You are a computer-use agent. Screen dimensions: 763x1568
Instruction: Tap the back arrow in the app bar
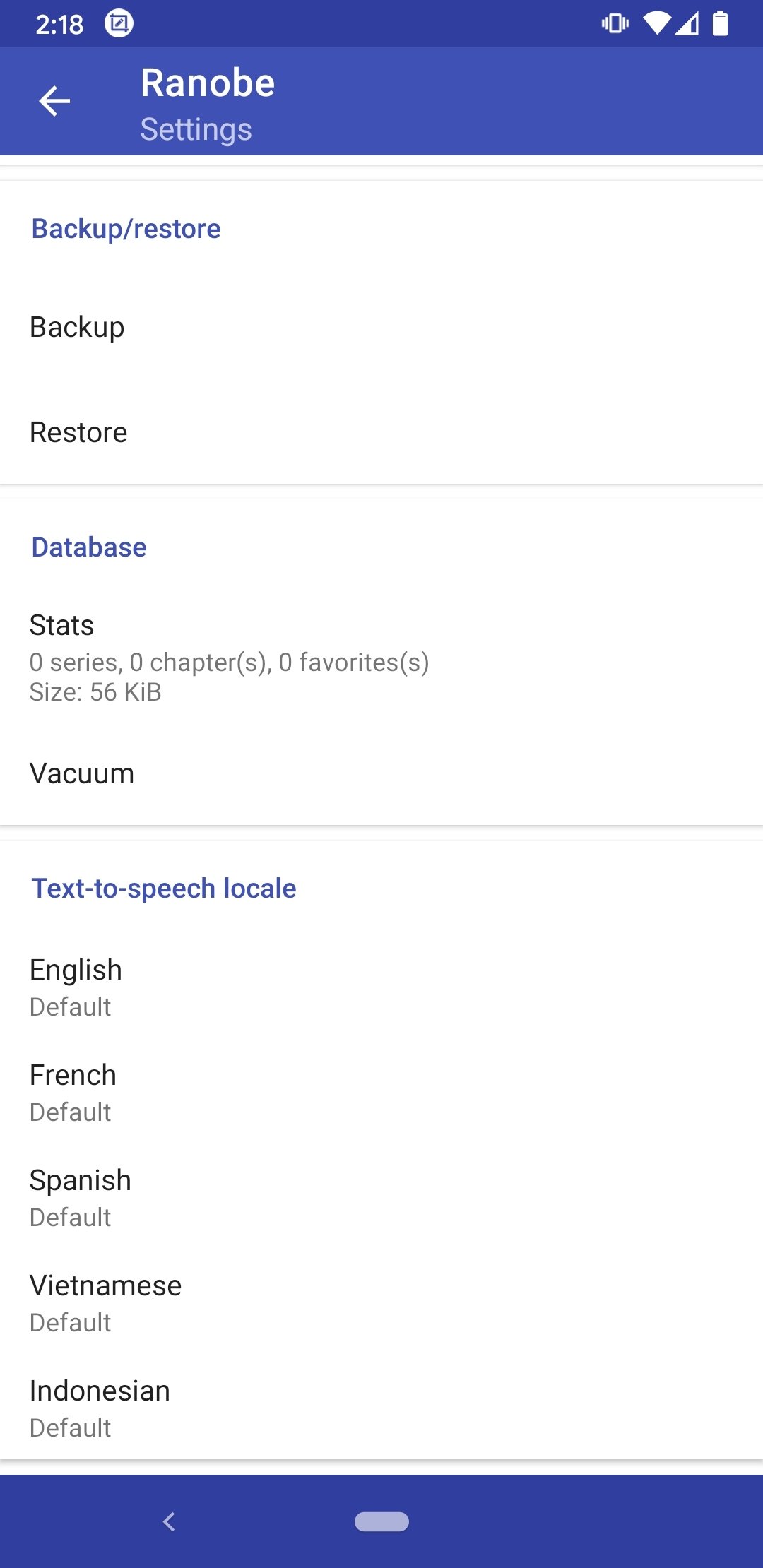coord(54,101)
